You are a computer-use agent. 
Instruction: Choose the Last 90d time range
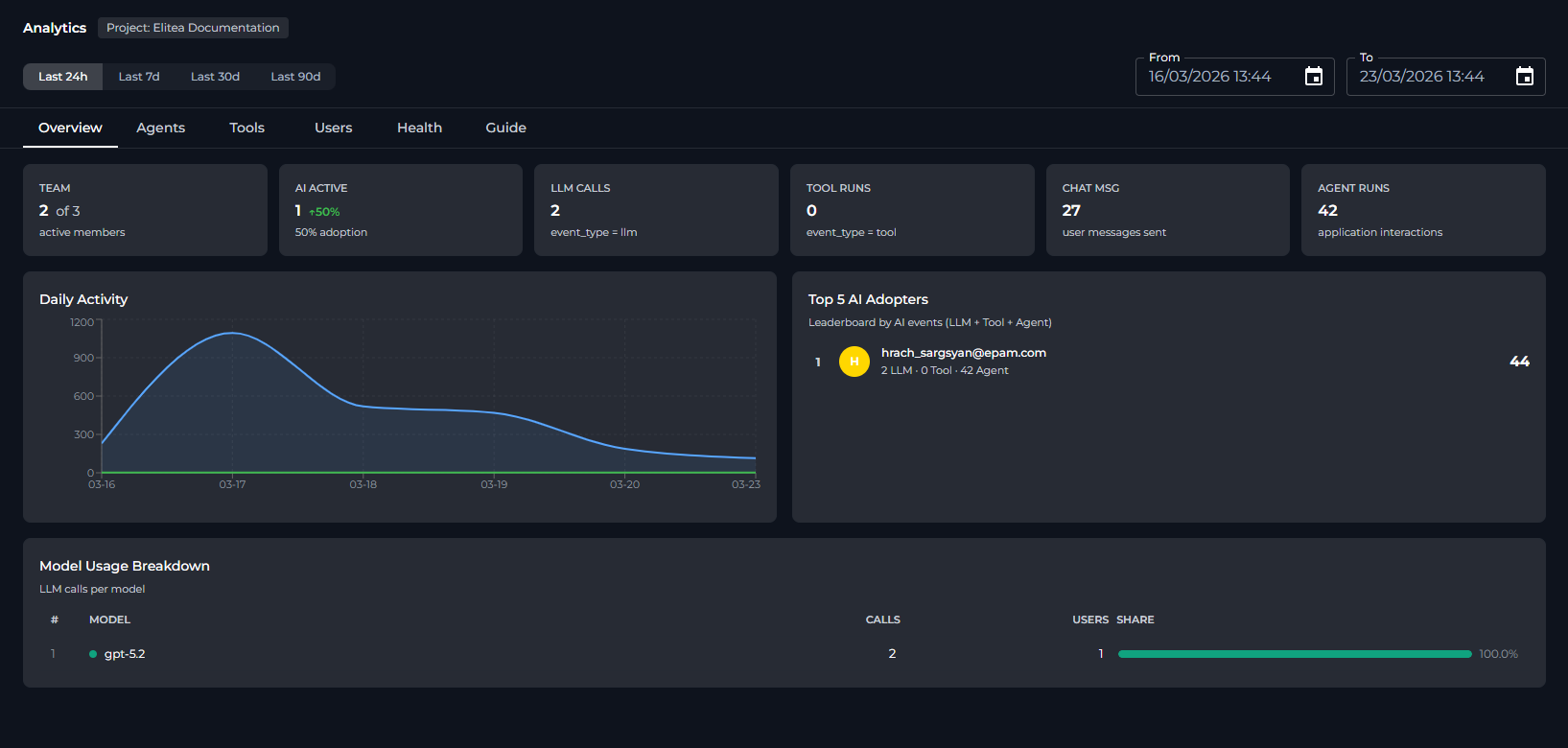295,77
